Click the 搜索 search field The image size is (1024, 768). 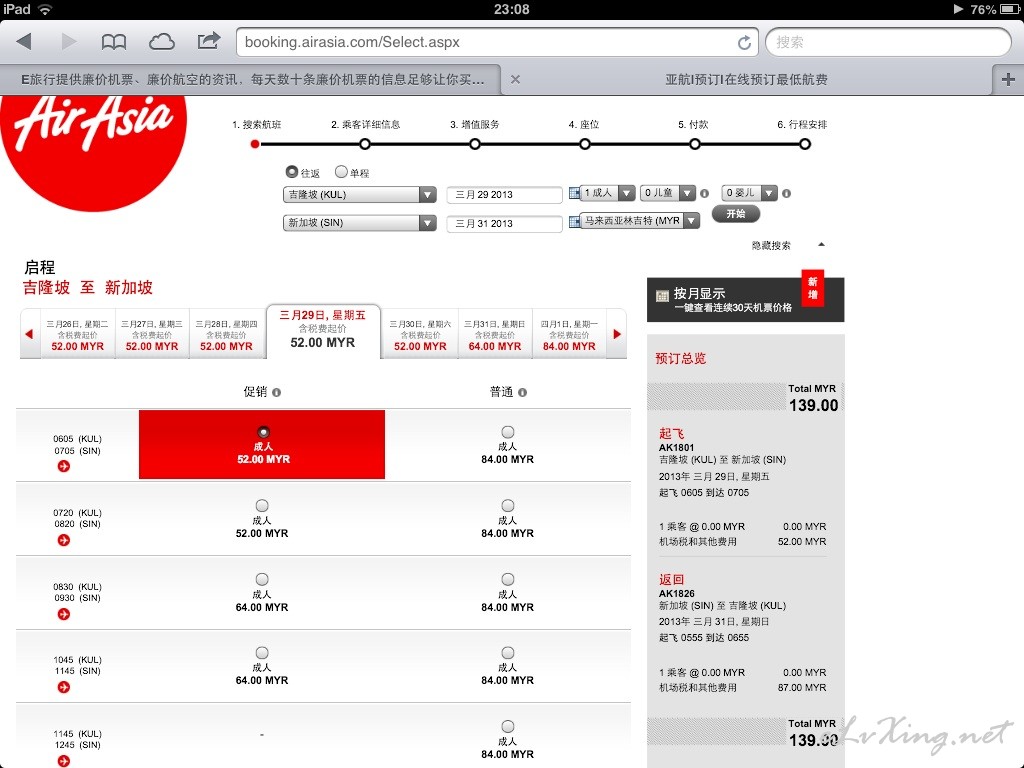888,42
